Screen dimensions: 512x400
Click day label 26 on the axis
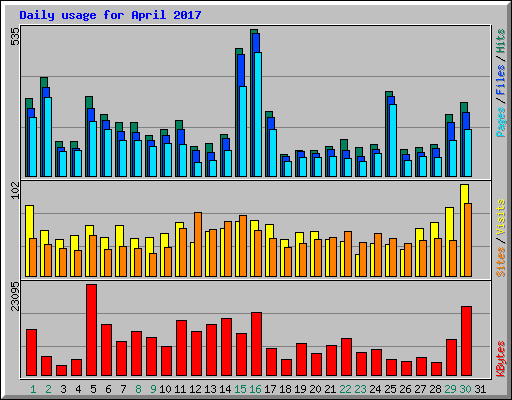(405, 389)
